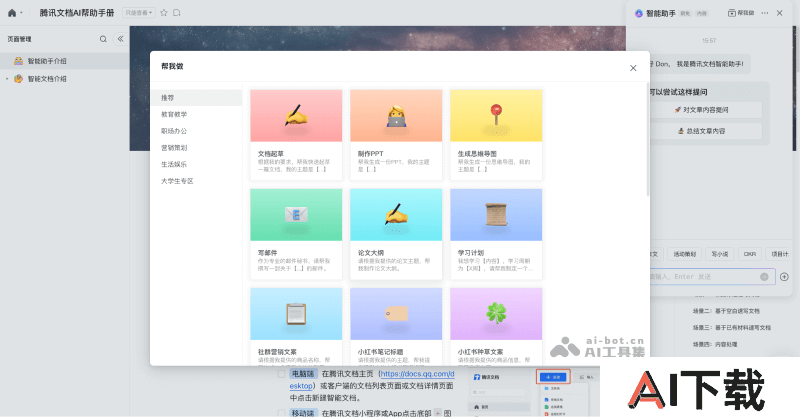Switch to the 职场办公 category

point(173,131)
